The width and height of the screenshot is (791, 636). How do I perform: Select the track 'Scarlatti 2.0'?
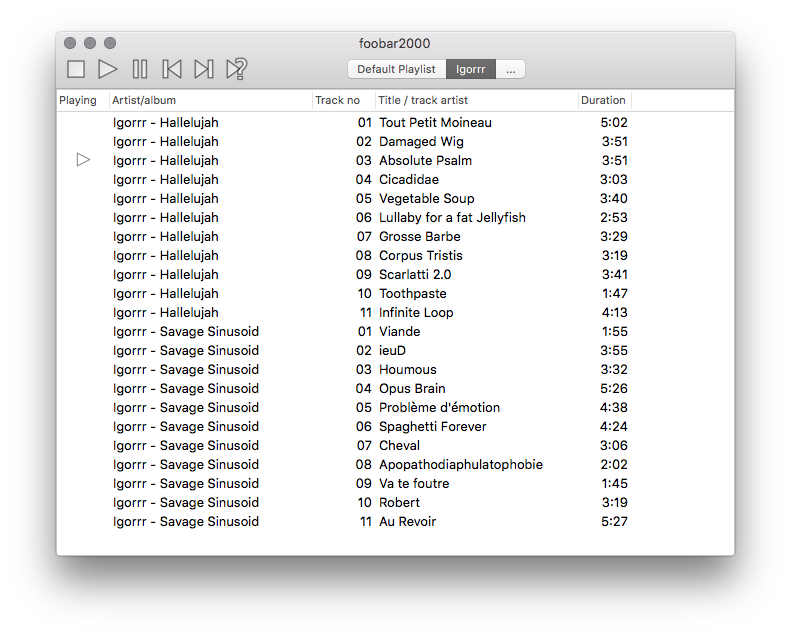pyautogui.click(x=415, y=274)
